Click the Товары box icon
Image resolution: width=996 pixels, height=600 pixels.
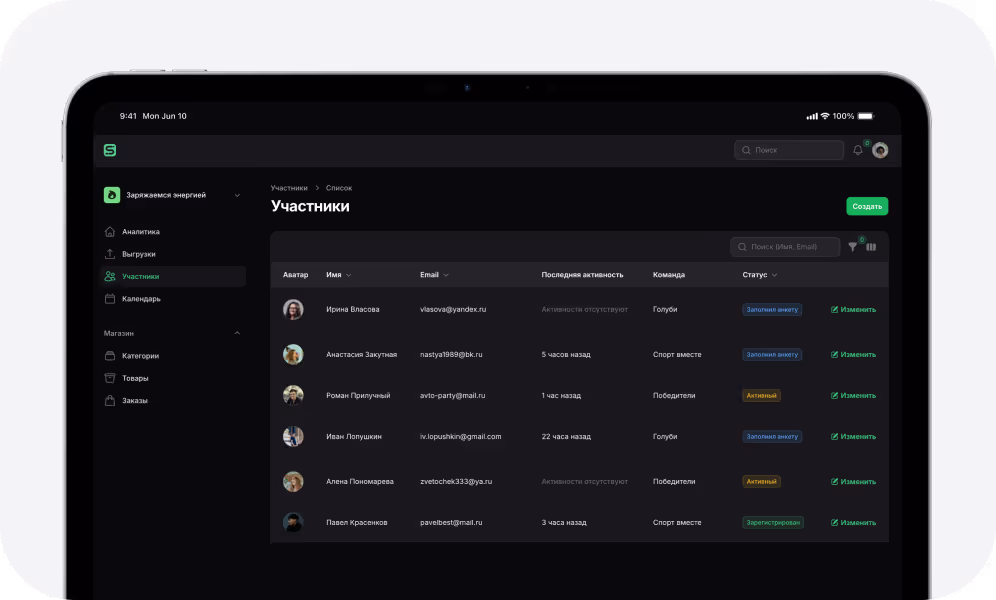pyautogui.click(x=110, y=378)
